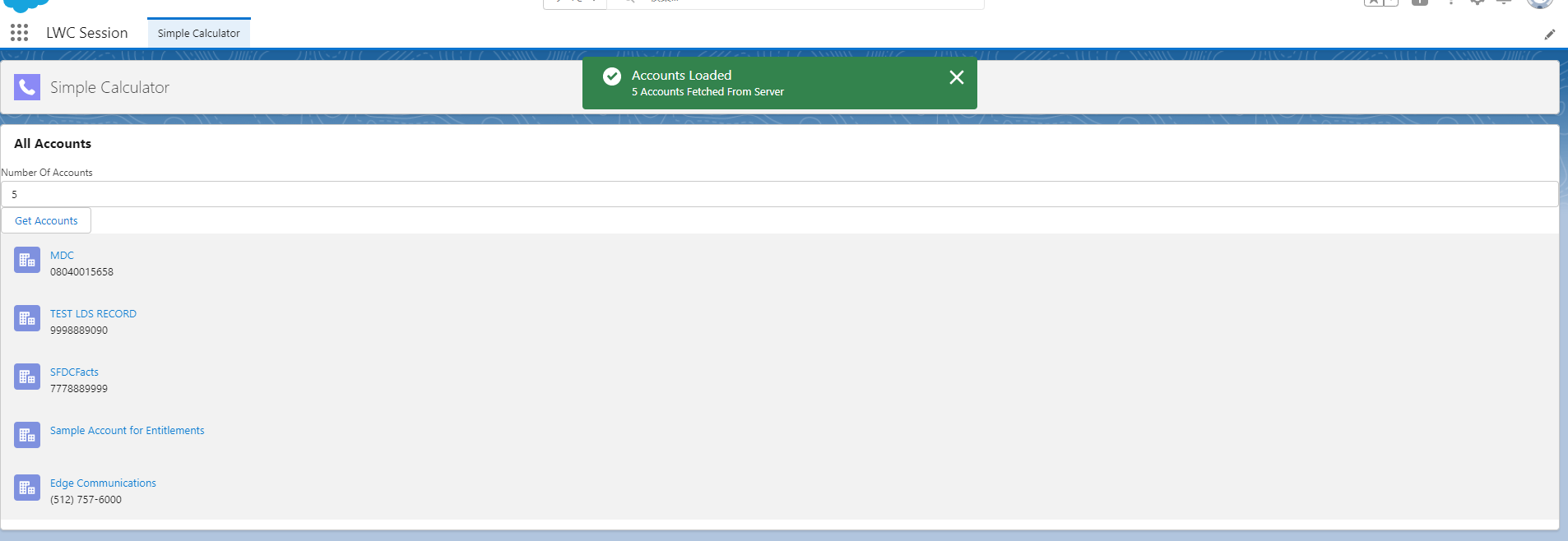Screen dimensions: 1568x541
Task: Click the account icon beside MDC
Action: 27,260
